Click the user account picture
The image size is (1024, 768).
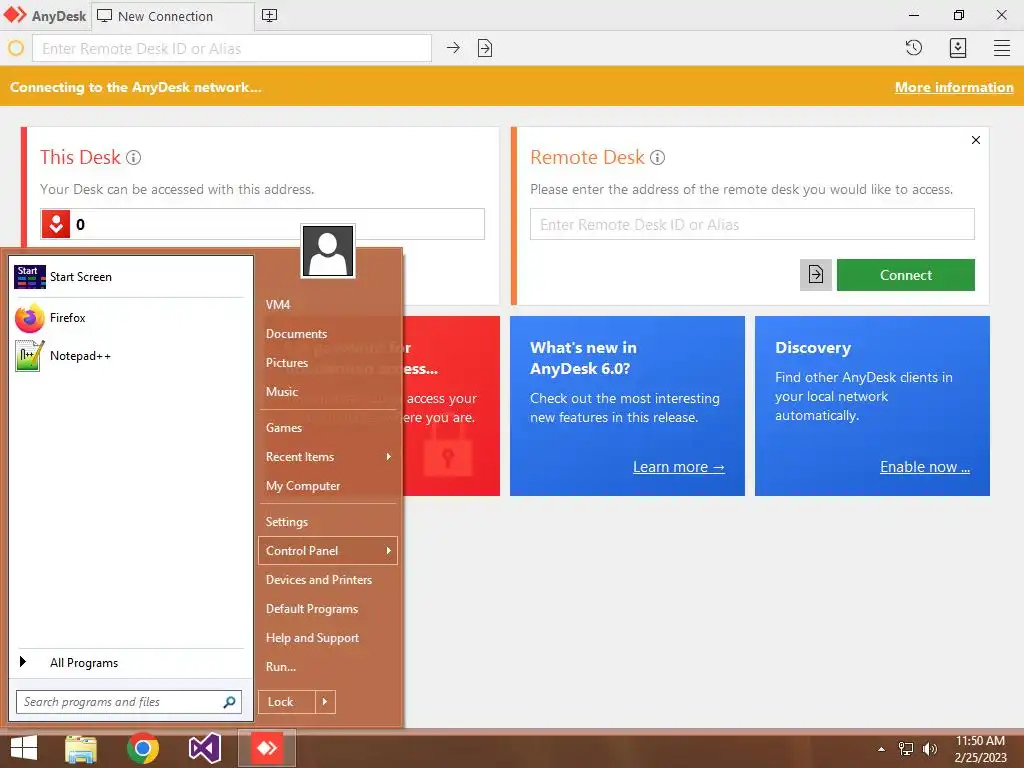point(328,251)
